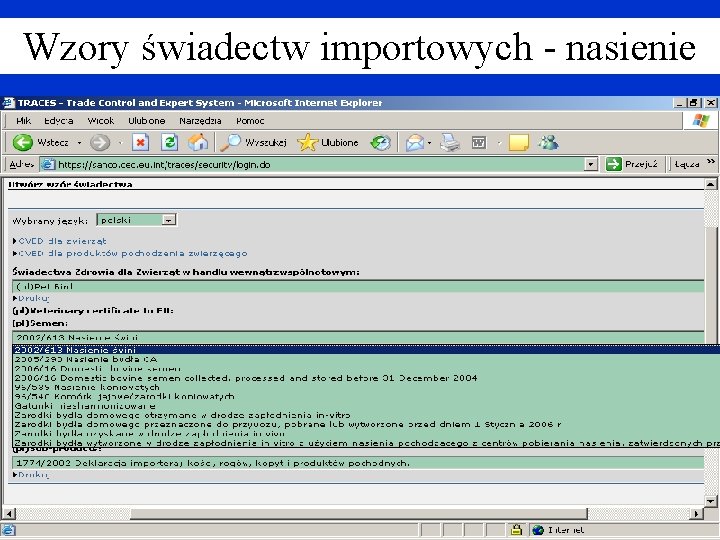
Task: Click the grey Forward arrow icon
Action: pyautogui.click(x=100, y=143)
